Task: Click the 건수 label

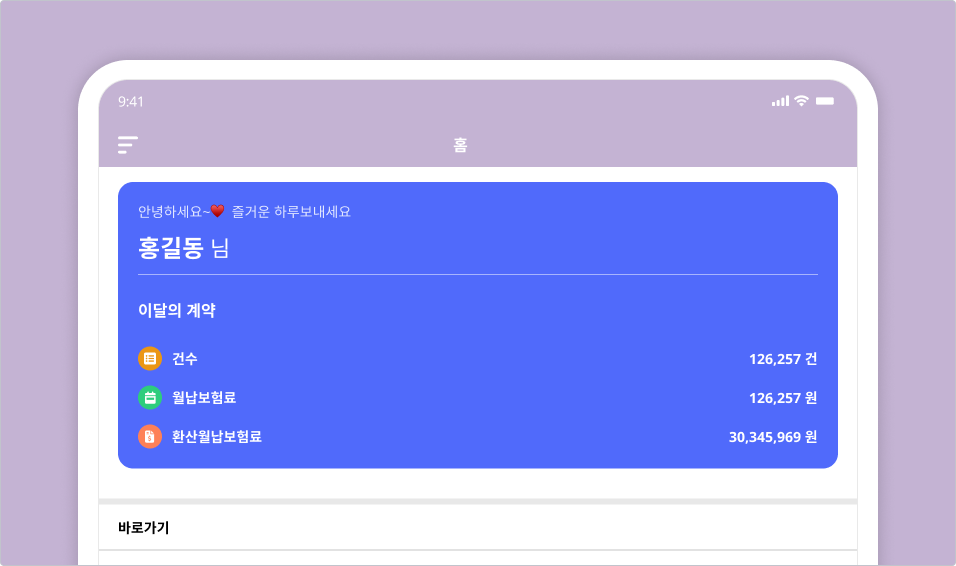Action: (x=184, y=358)
